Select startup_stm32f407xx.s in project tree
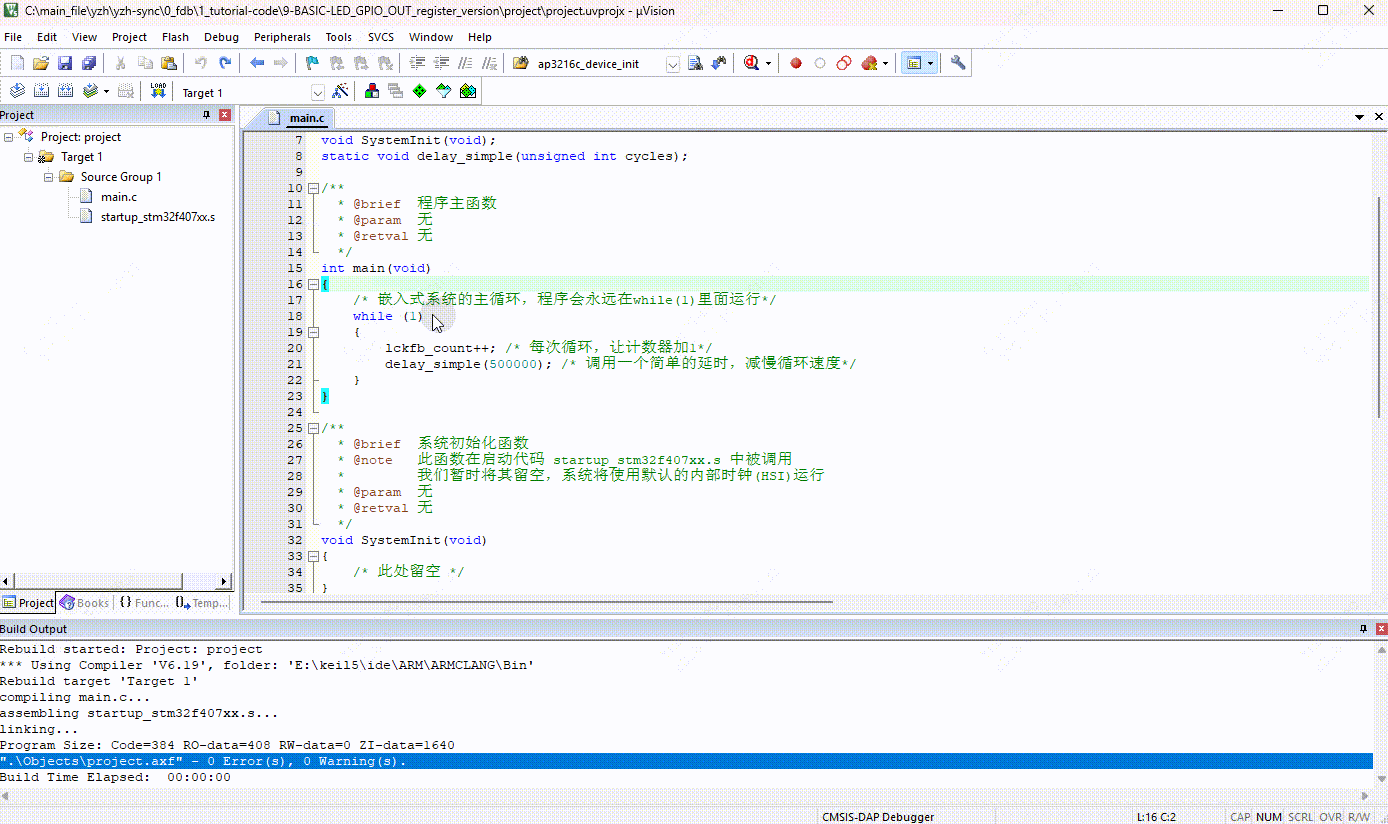Viewport: 1388px width, 824px height. point(157,217)
